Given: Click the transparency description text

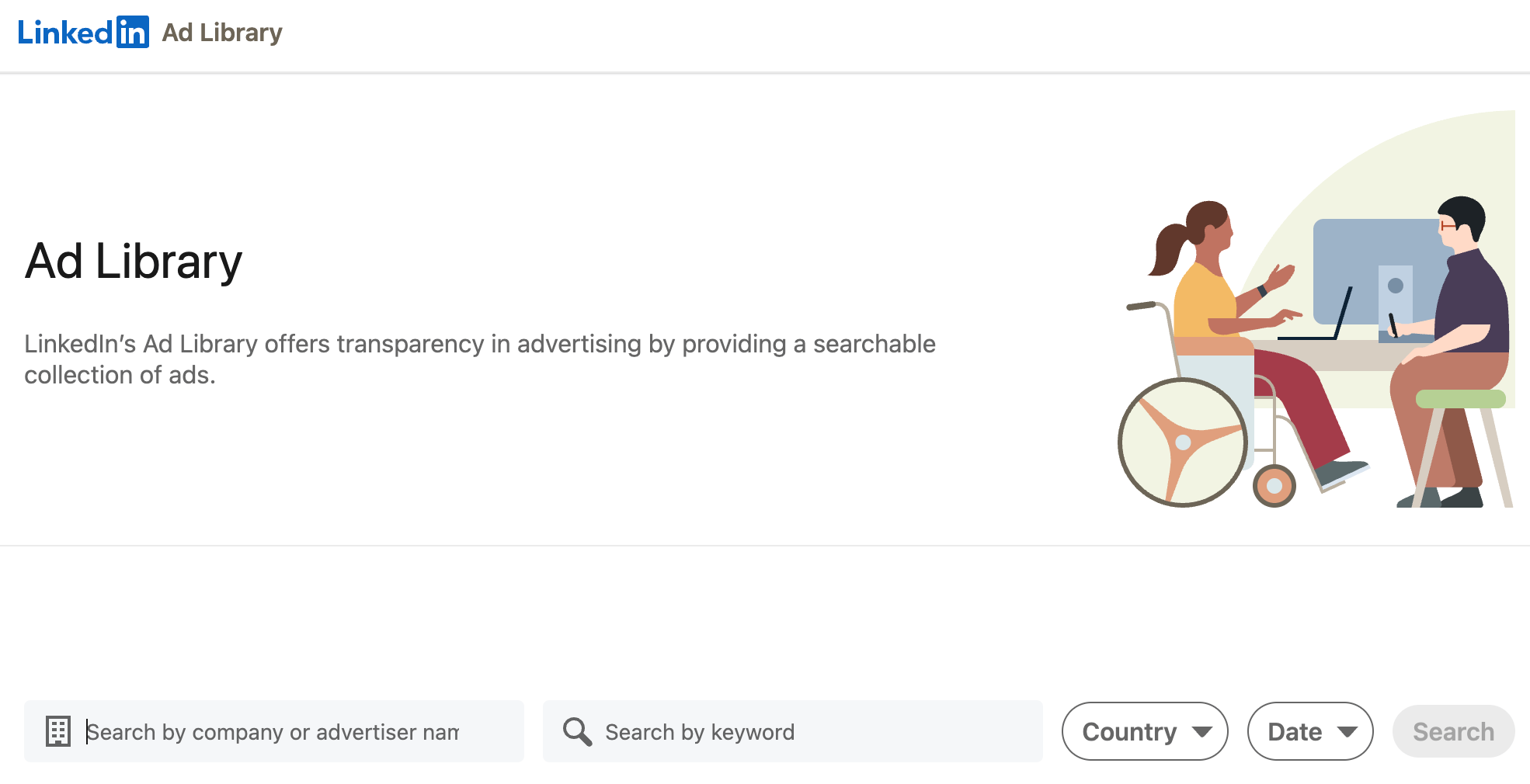Looking at the screenshot, I should click(x=480, y=359).
